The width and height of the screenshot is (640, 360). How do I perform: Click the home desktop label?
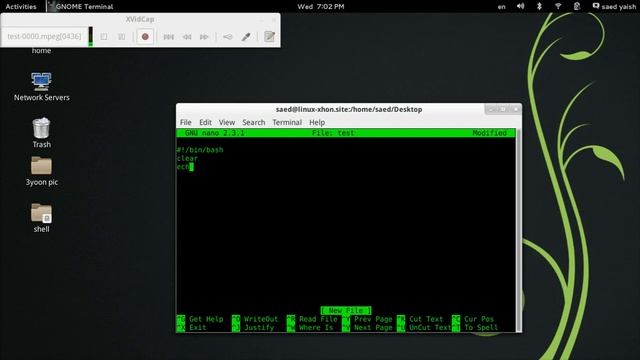pyautogui.click(x=41, y=51)
